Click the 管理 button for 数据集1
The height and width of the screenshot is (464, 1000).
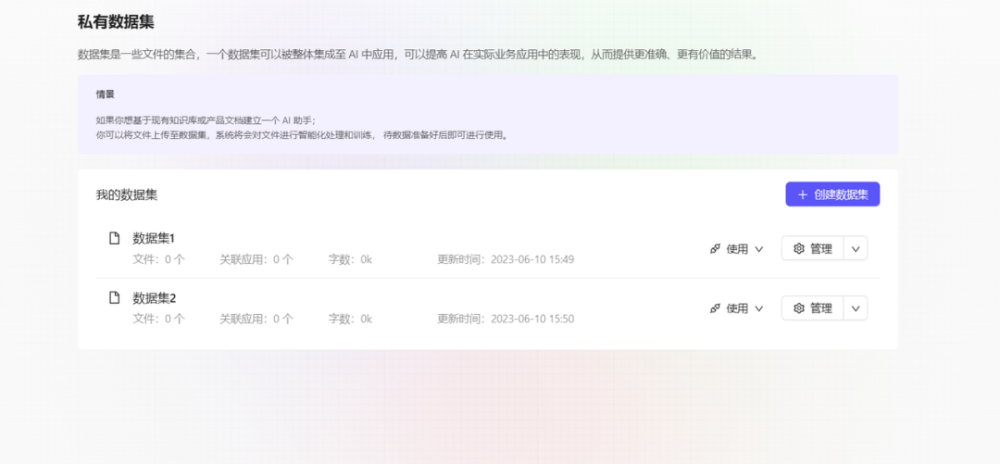coord(812,249)
